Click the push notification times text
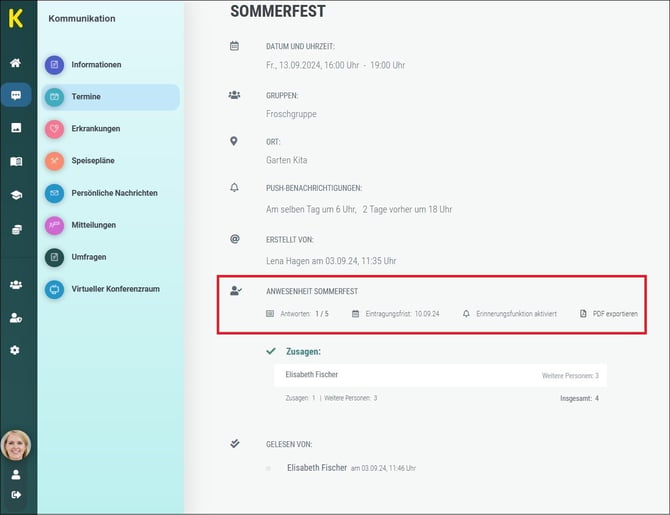 [x=359, y=209]
